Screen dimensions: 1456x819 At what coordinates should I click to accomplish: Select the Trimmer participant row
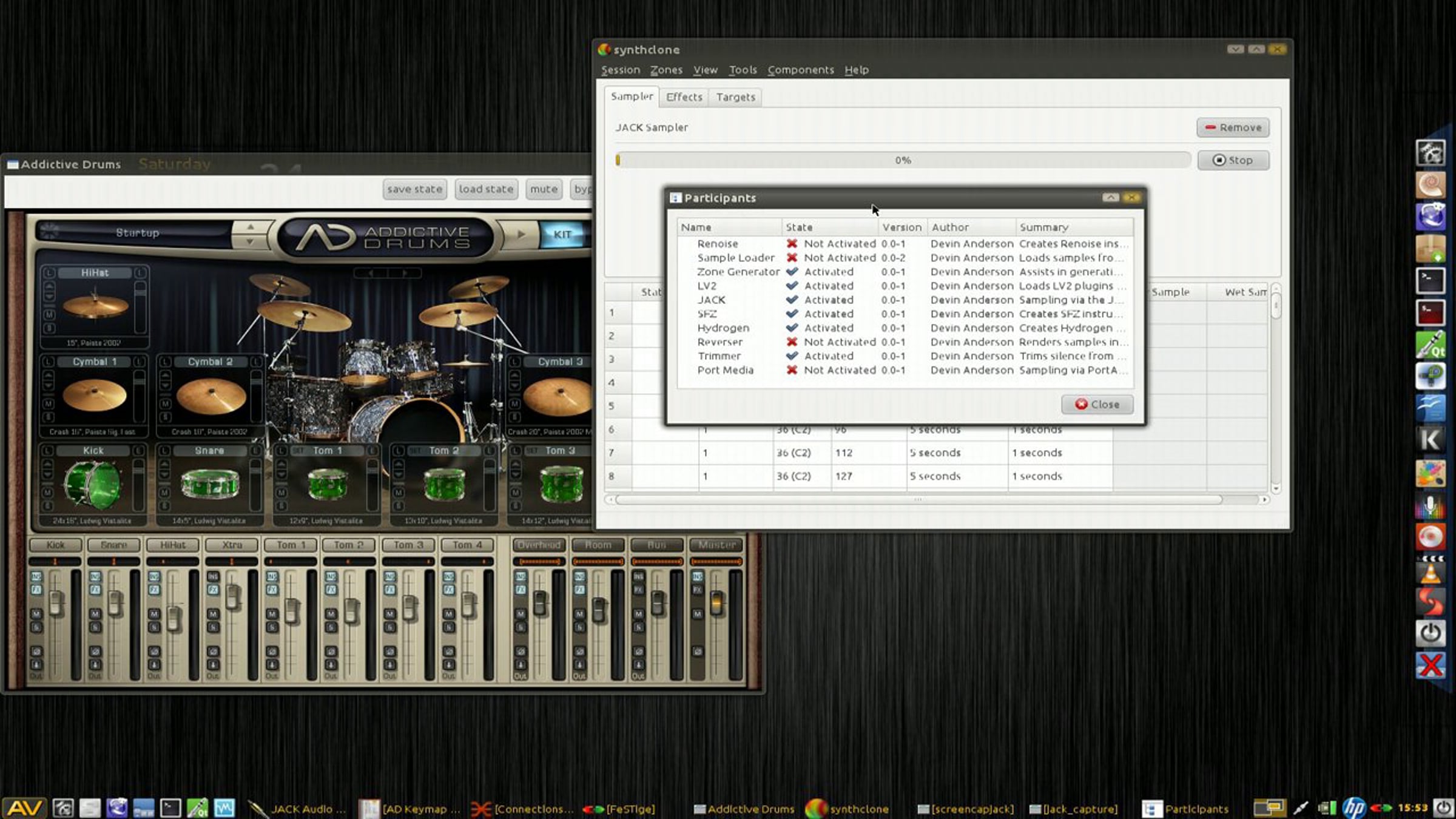coord(905,356)
